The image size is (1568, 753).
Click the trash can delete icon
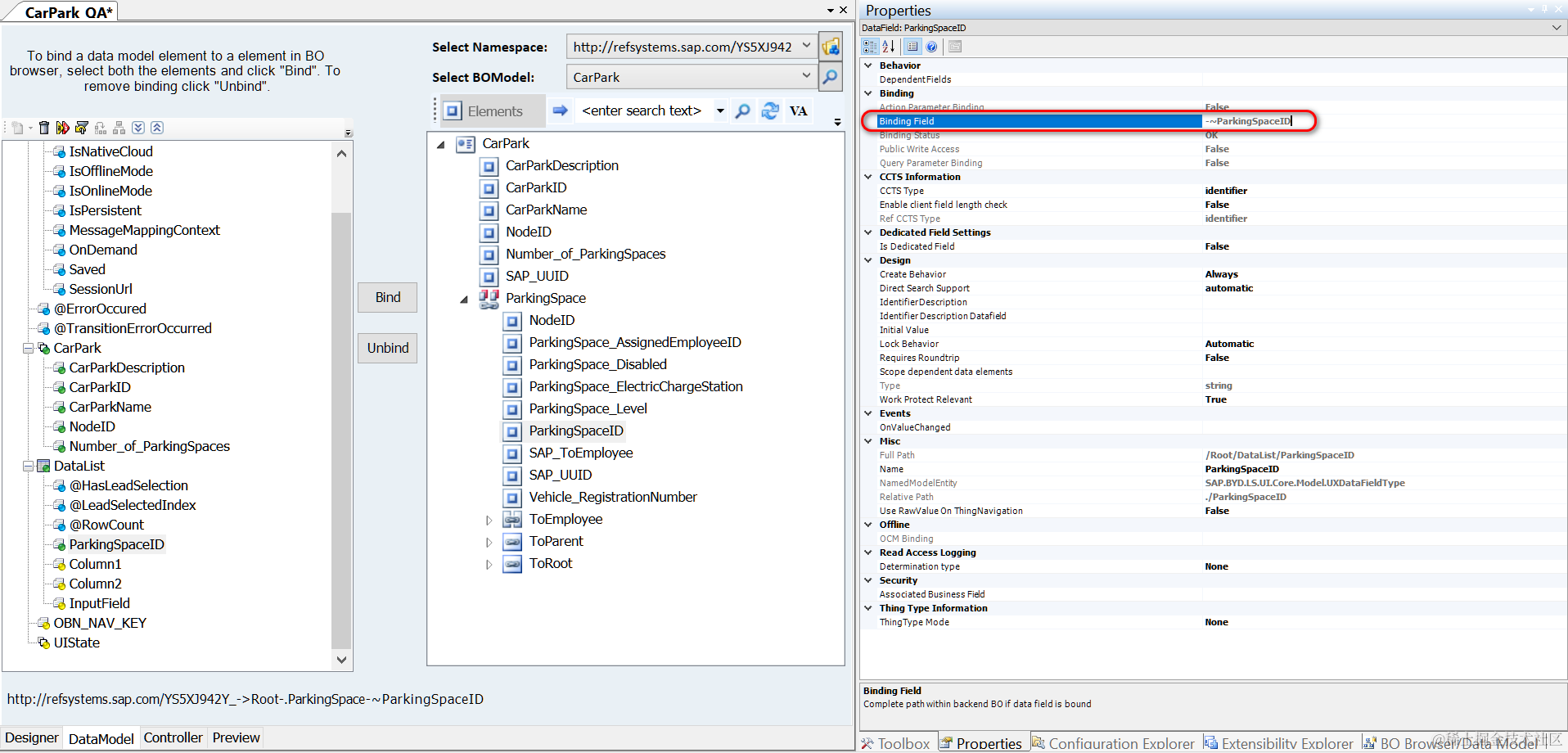pos(44,128)
